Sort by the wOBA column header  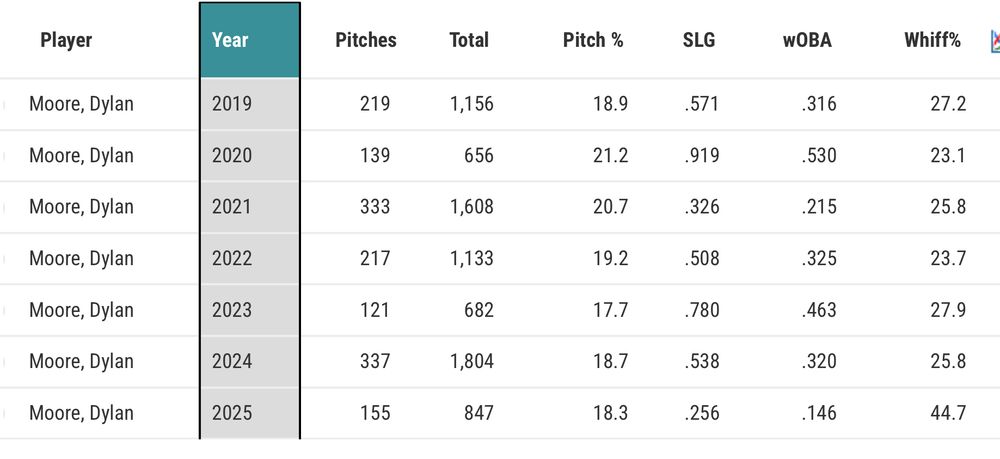coord(807,40)
